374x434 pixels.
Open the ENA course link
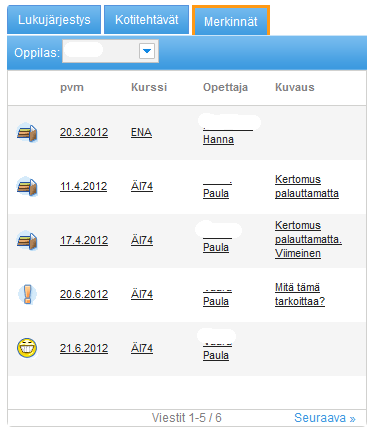141,132
